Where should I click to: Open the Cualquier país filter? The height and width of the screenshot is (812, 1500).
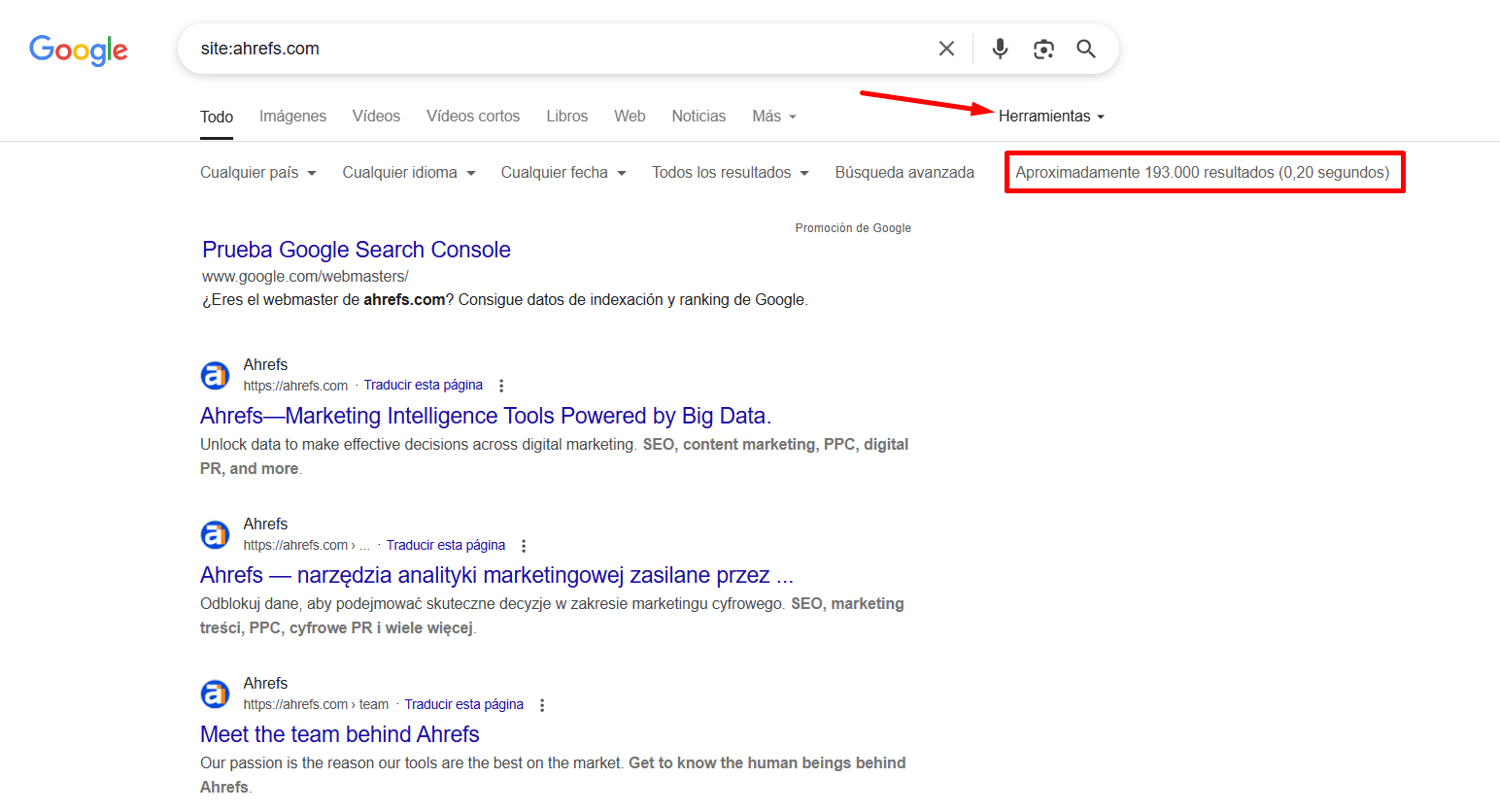point(258,173)
